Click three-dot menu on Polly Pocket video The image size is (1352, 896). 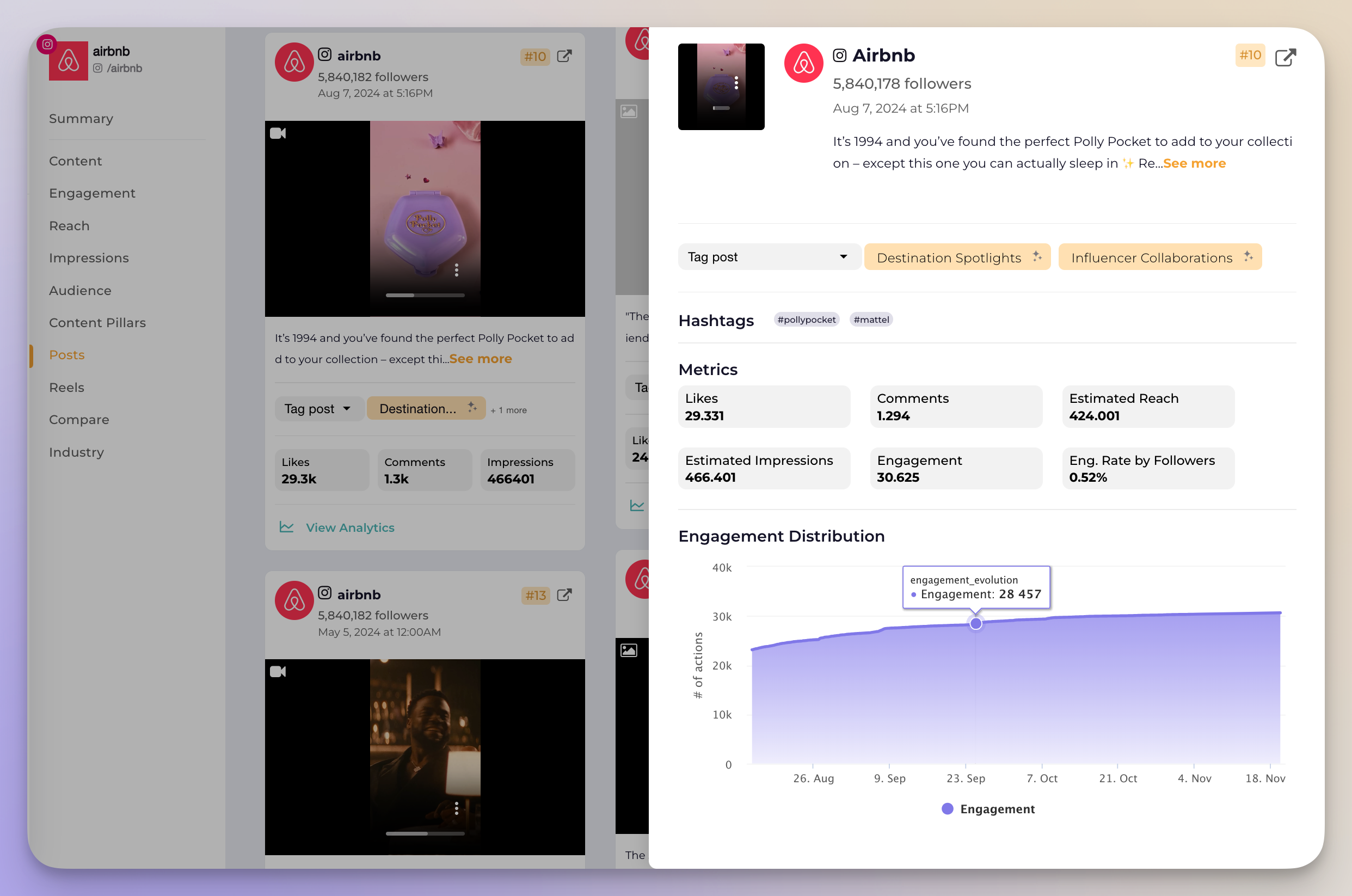coord(456,271)
